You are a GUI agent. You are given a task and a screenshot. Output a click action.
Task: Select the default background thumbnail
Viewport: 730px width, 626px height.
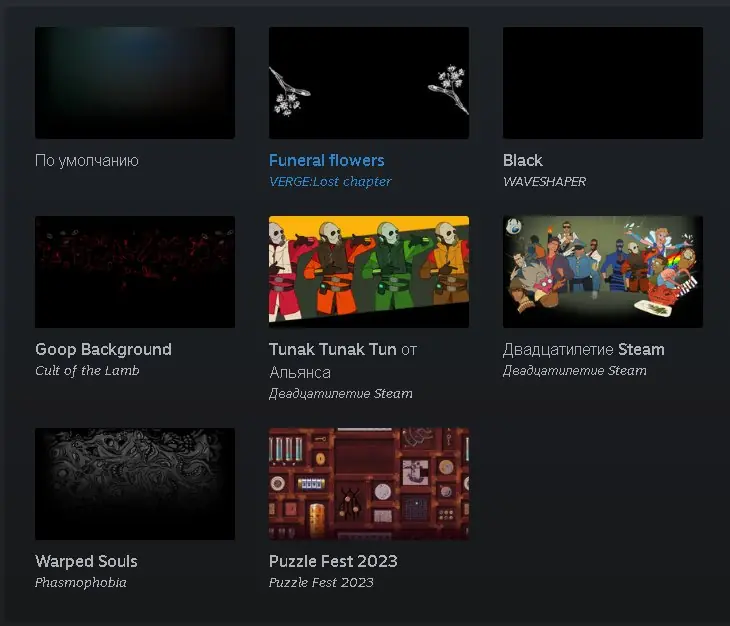point(135,83)
